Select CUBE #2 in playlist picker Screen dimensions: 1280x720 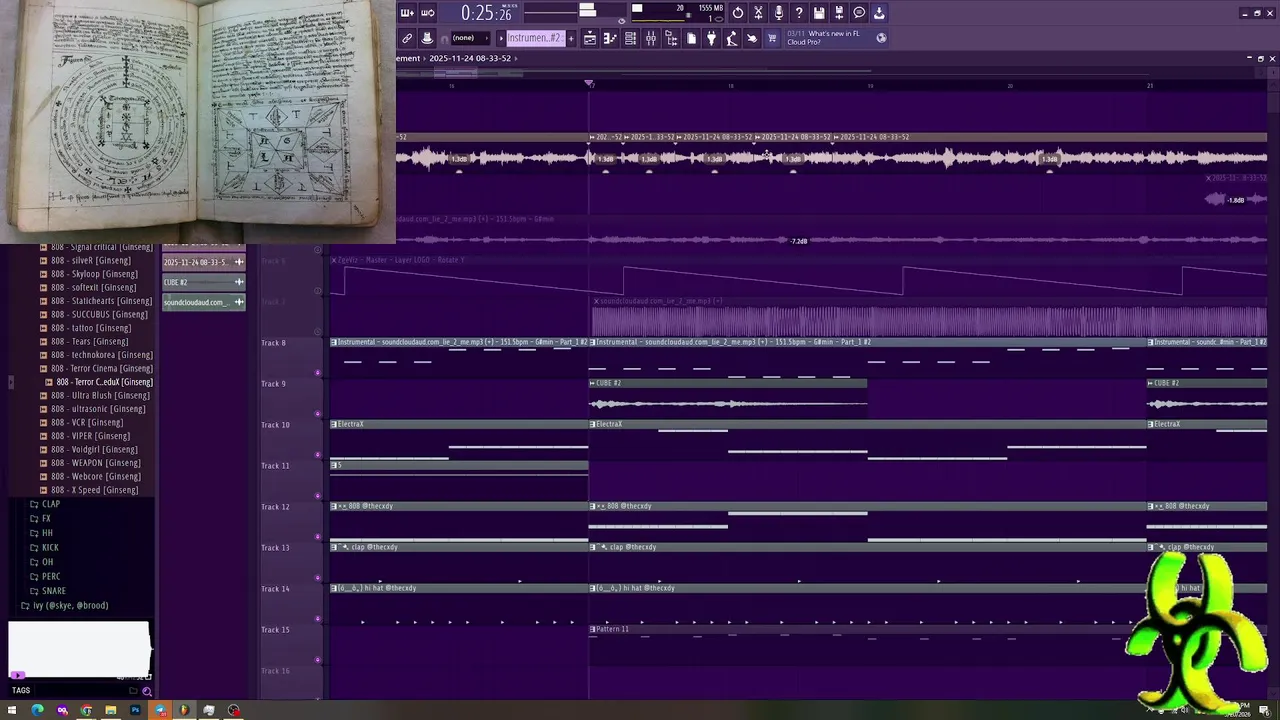coord(204,282)
